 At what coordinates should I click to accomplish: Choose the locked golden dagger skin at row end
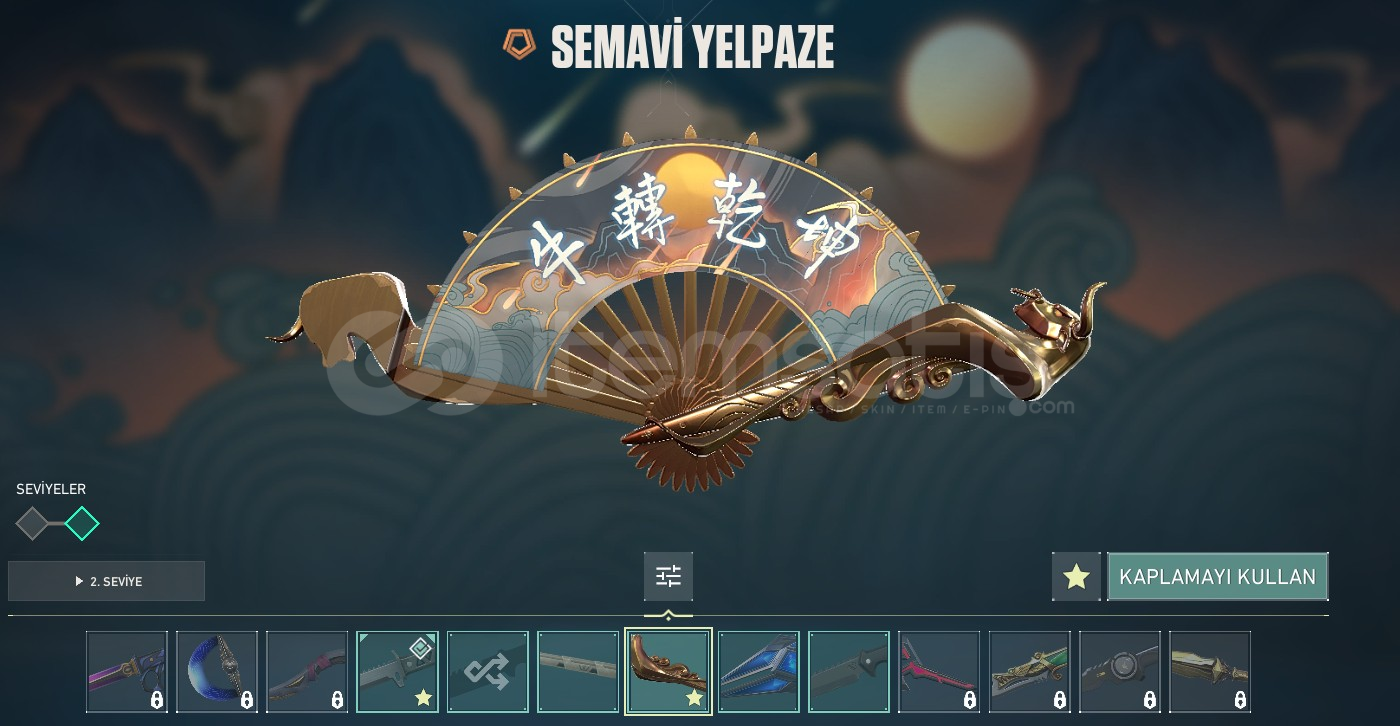(1210, 672)
